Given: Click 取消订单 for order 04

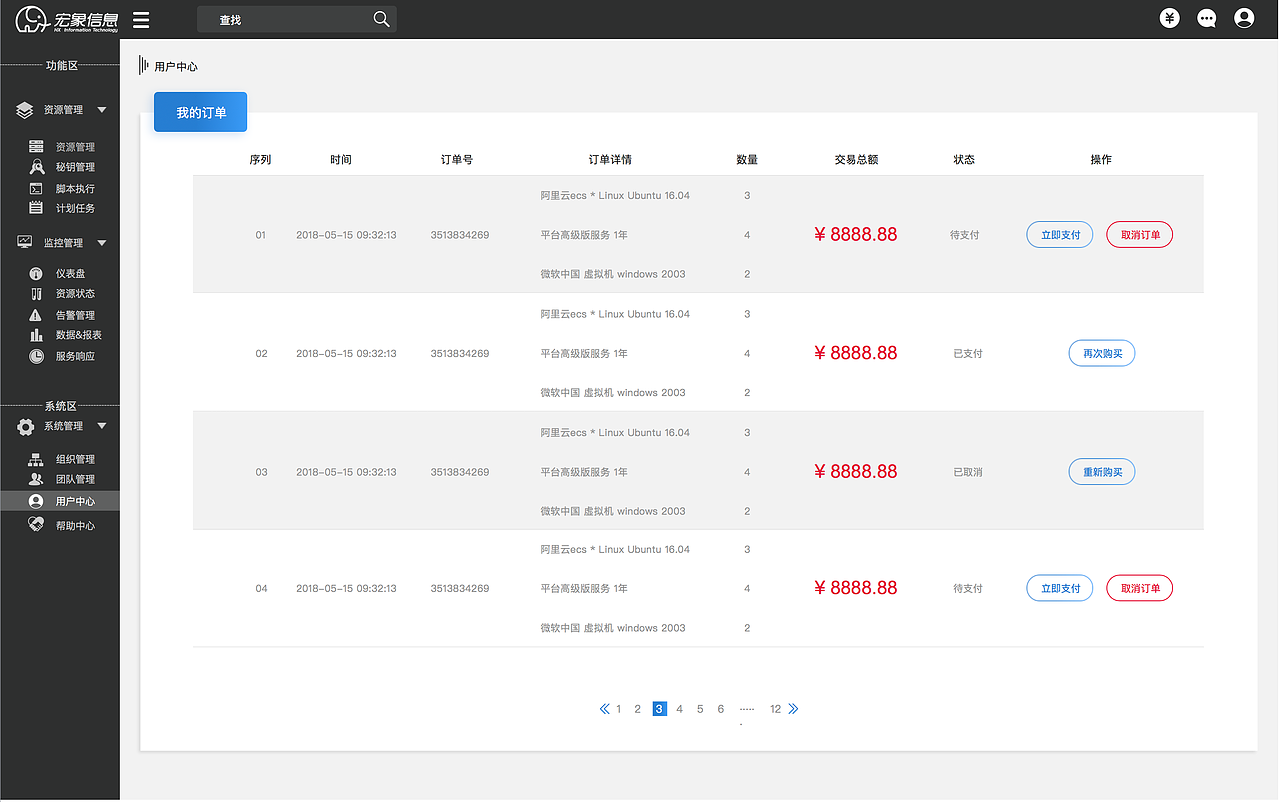Looking at the screenshot, I should pyautogui.click(x=1140, y=588).
